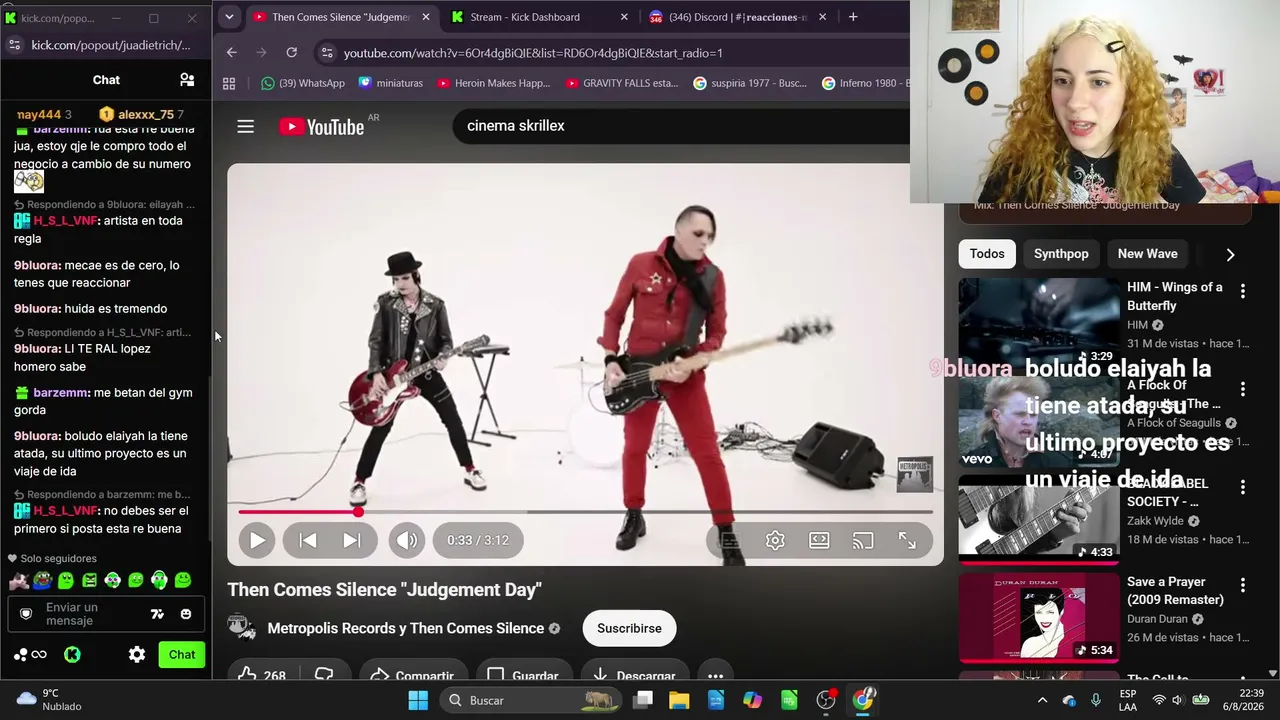Viewport: 1280px width, 720px height.
Task: Open the tab search dropdown arrow
Action: pyautogui.click(x=229, y=17)
